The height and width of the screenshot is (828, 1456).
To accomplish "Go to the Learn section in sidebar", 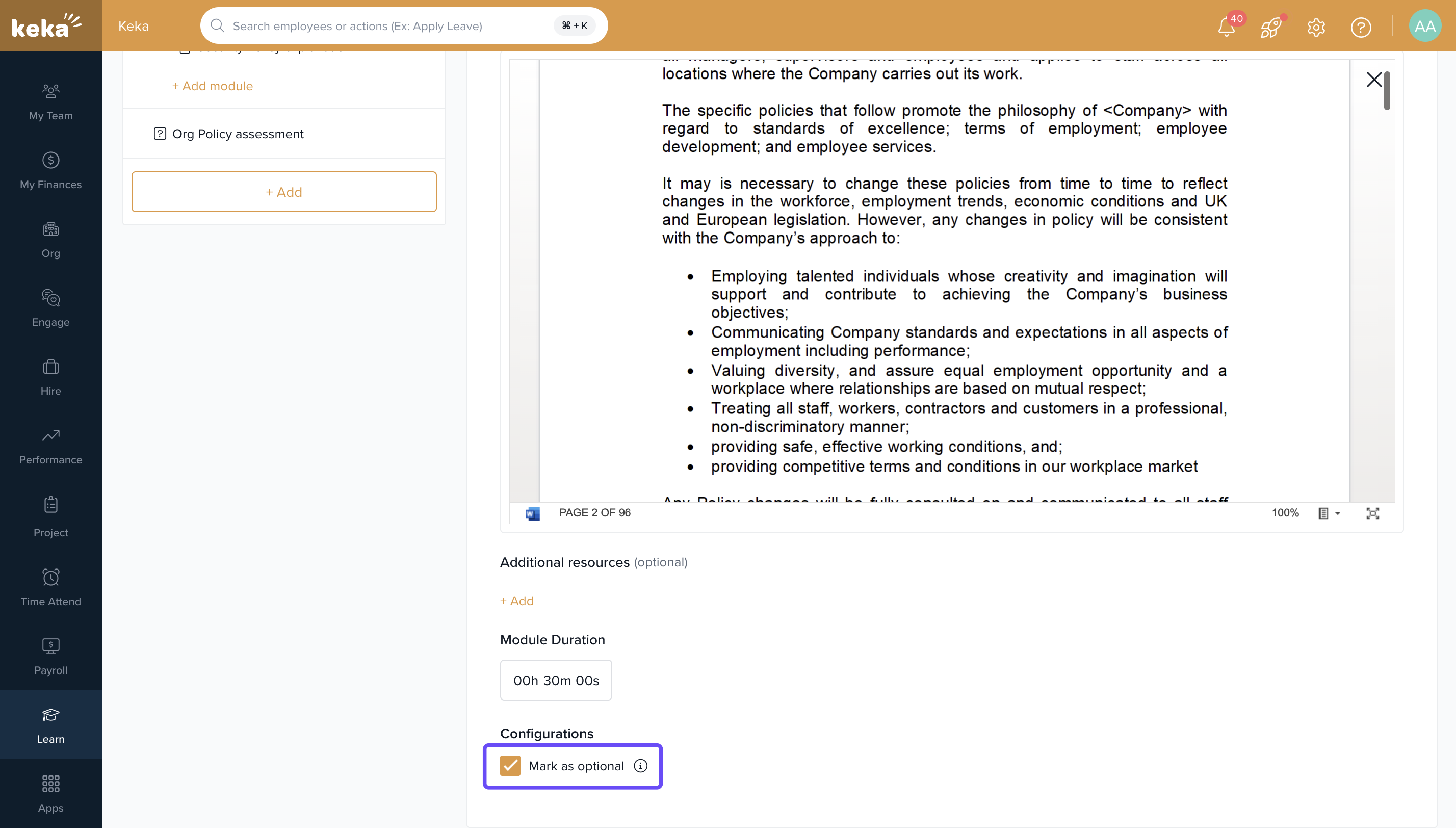I will 50,724.
